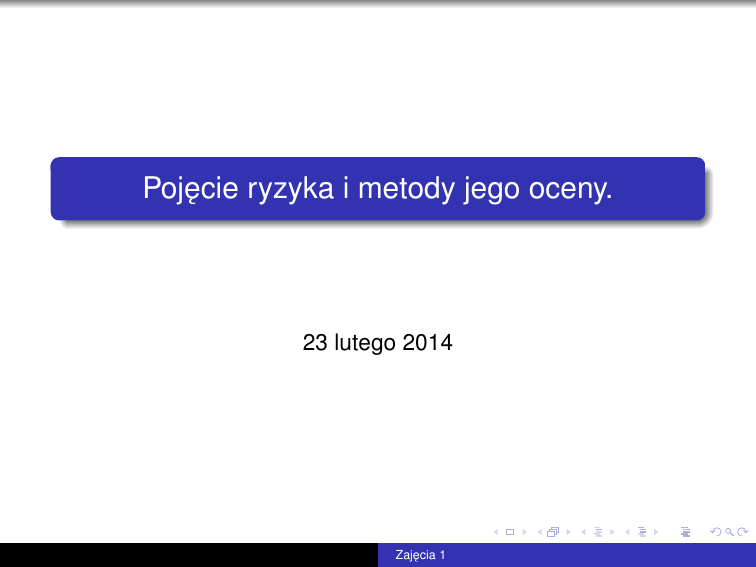Click the 'Zajęcia 1' footer title

420,555
